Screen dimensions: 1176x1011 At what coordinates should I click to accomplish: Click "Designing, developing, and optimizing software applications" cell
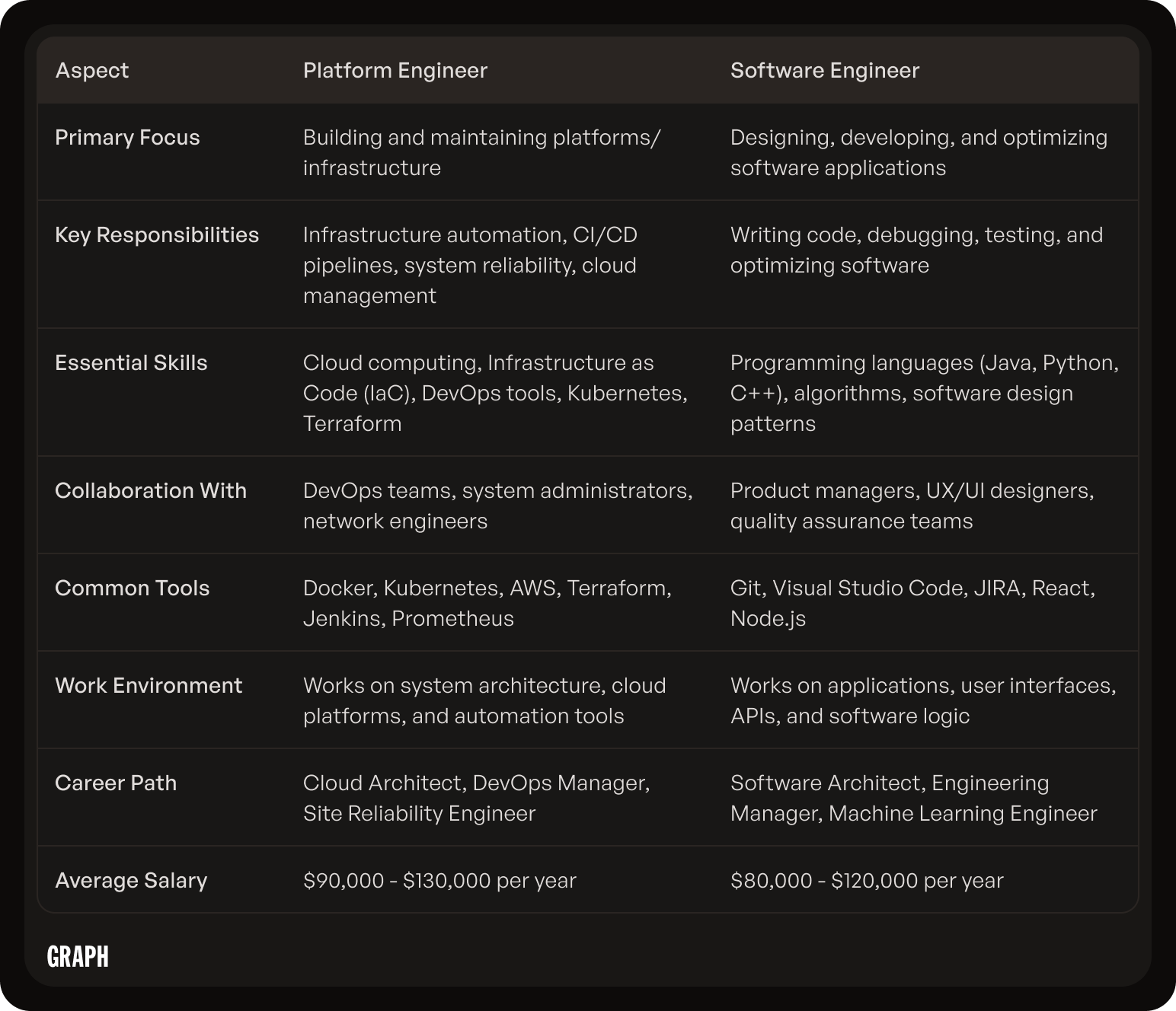(919, 152)
